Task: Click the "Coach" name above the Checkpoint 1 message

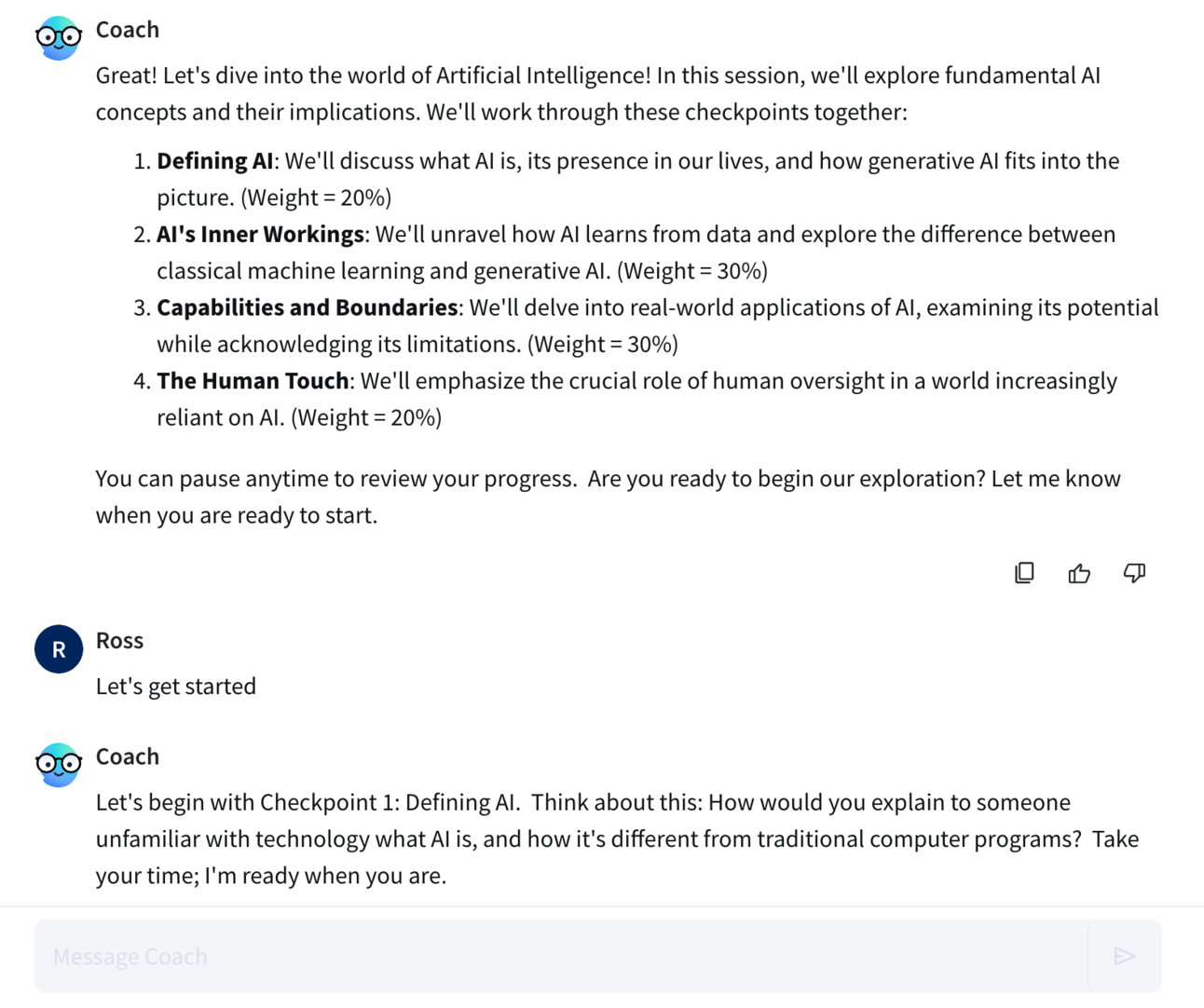Action: click(x=128, y=756)
